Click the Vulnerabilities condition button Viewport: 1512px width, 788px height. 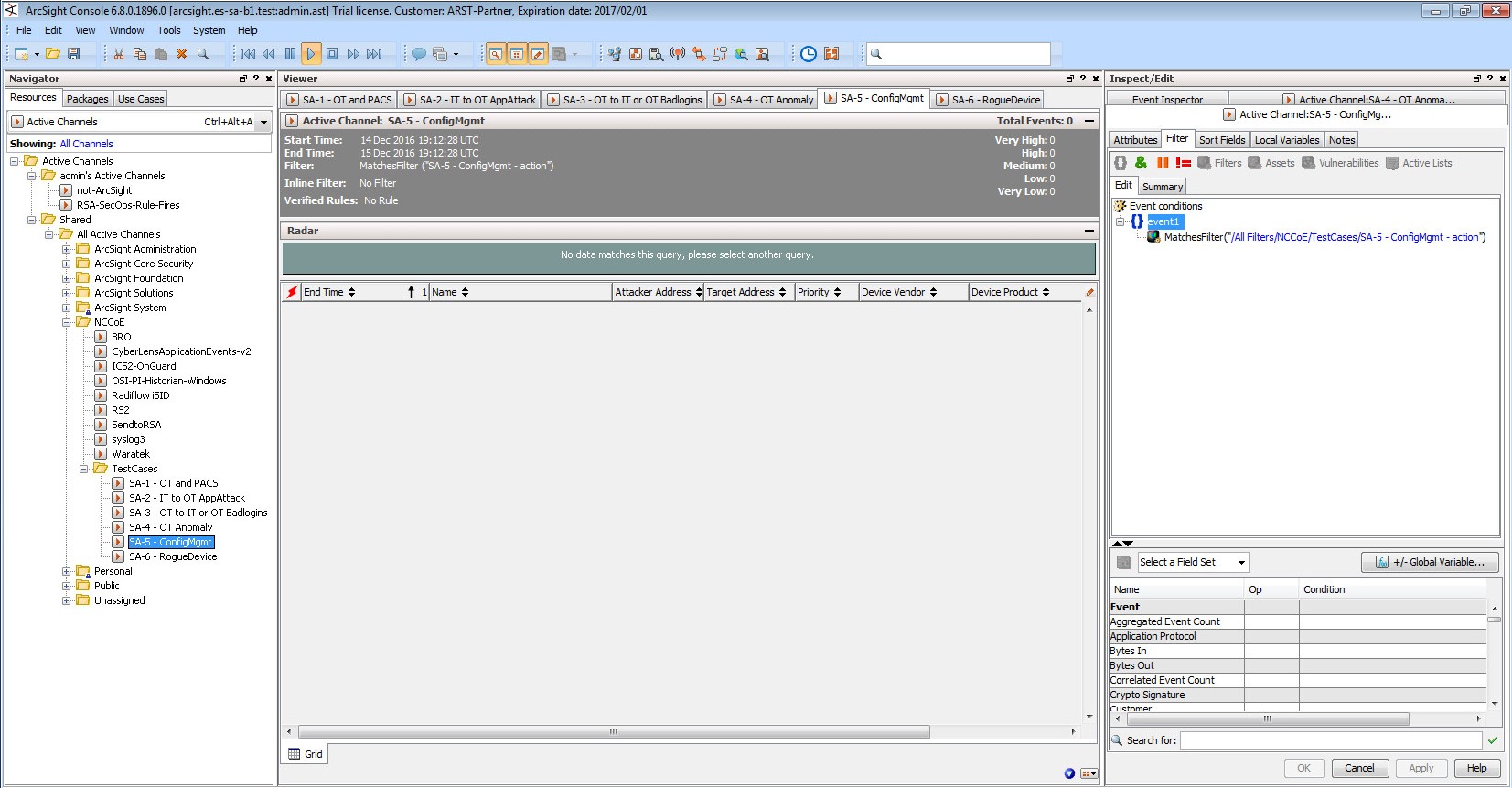tap(1340, 163)
